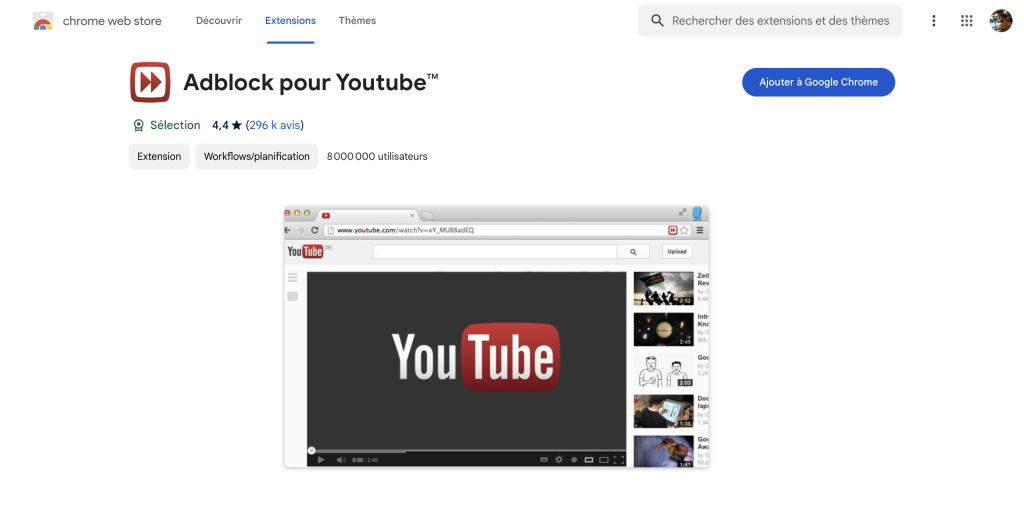The height and width of the screenshot is (512, 1024).
Task: Open the Google apps grid
Action: pos(967,21)
